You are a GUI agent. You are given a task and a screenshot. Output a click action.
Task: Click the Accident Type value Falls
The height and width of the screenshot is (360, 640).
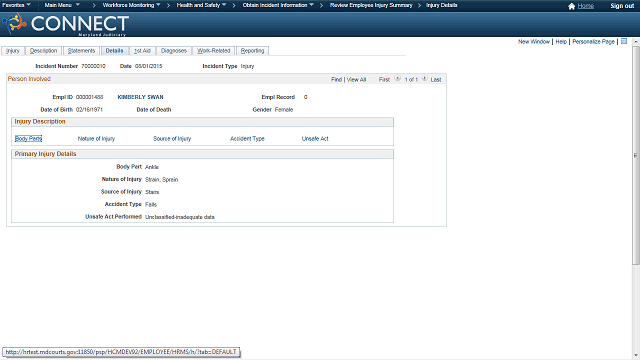coord(151,204)
